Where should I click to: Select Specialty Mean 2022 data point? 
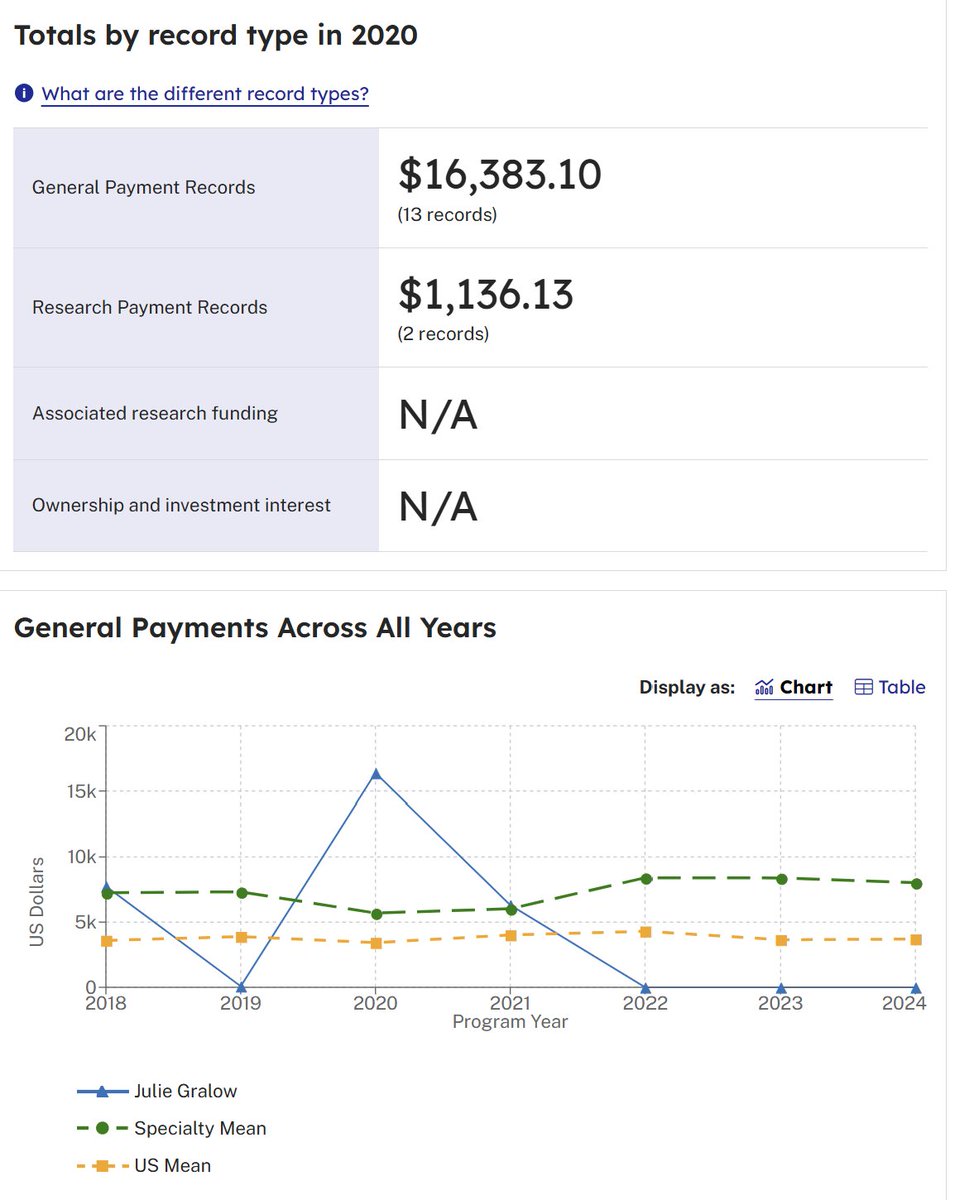(x=646, y=878)
